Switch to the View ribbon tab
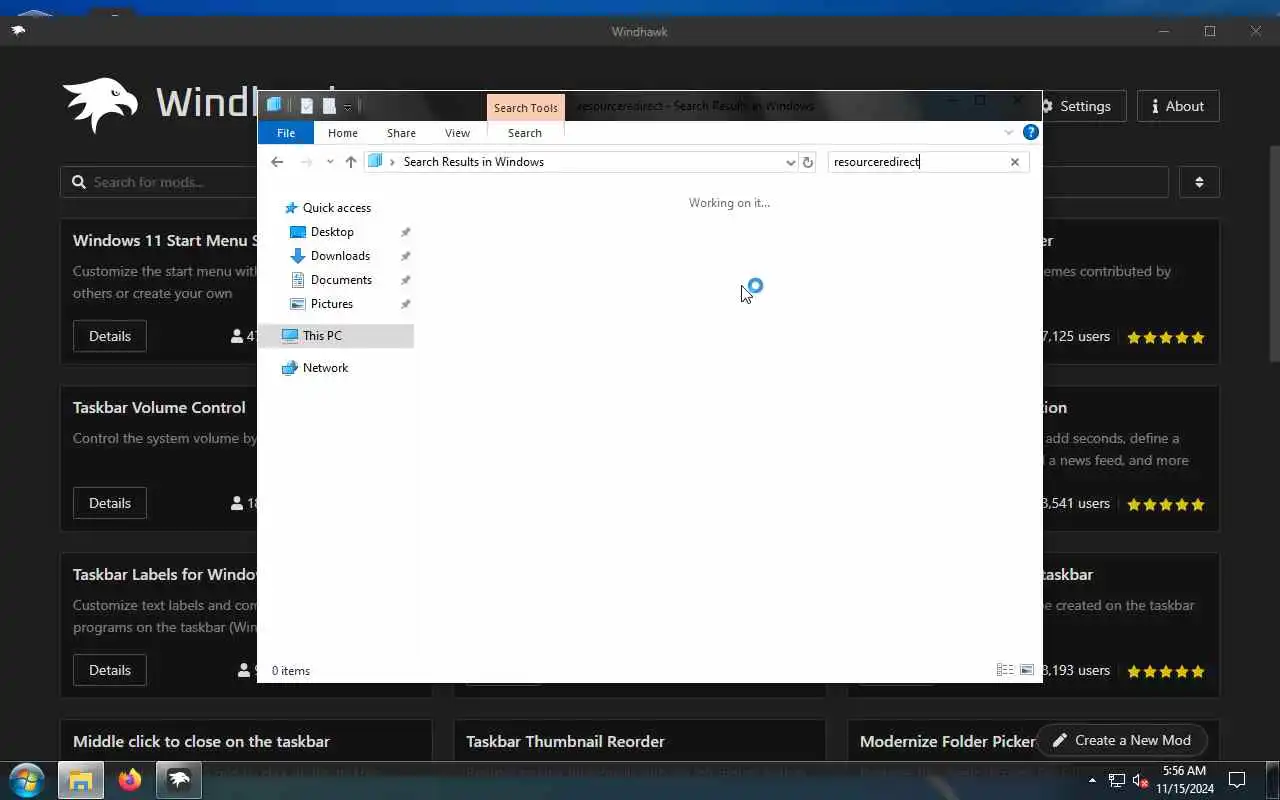Image resolution: width=1280 pixels, height=800 pixels. pyautogui.click(x=457, y=133)
